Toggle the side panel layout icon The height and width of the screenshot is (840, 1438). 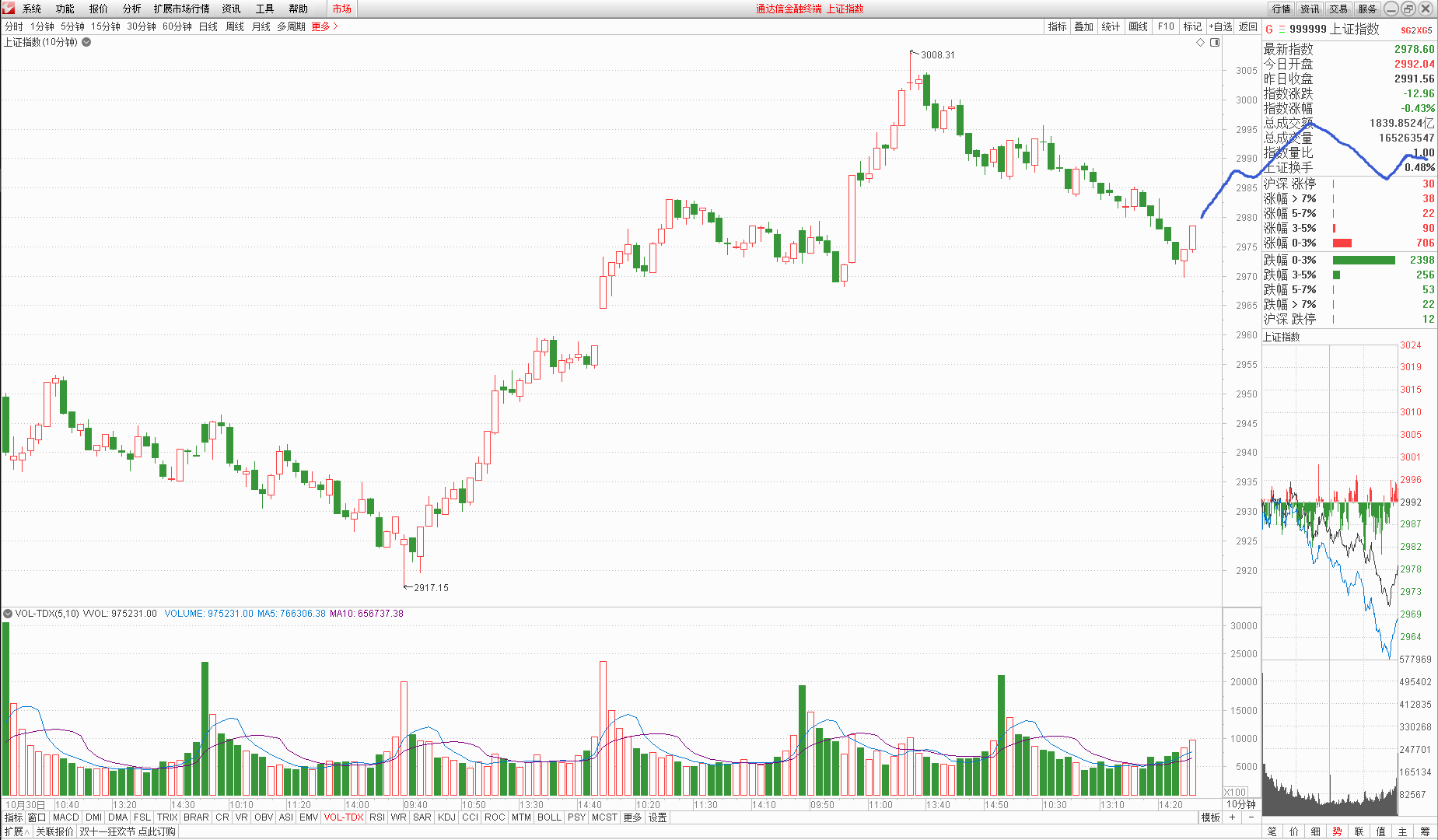tap(1215, 43)
